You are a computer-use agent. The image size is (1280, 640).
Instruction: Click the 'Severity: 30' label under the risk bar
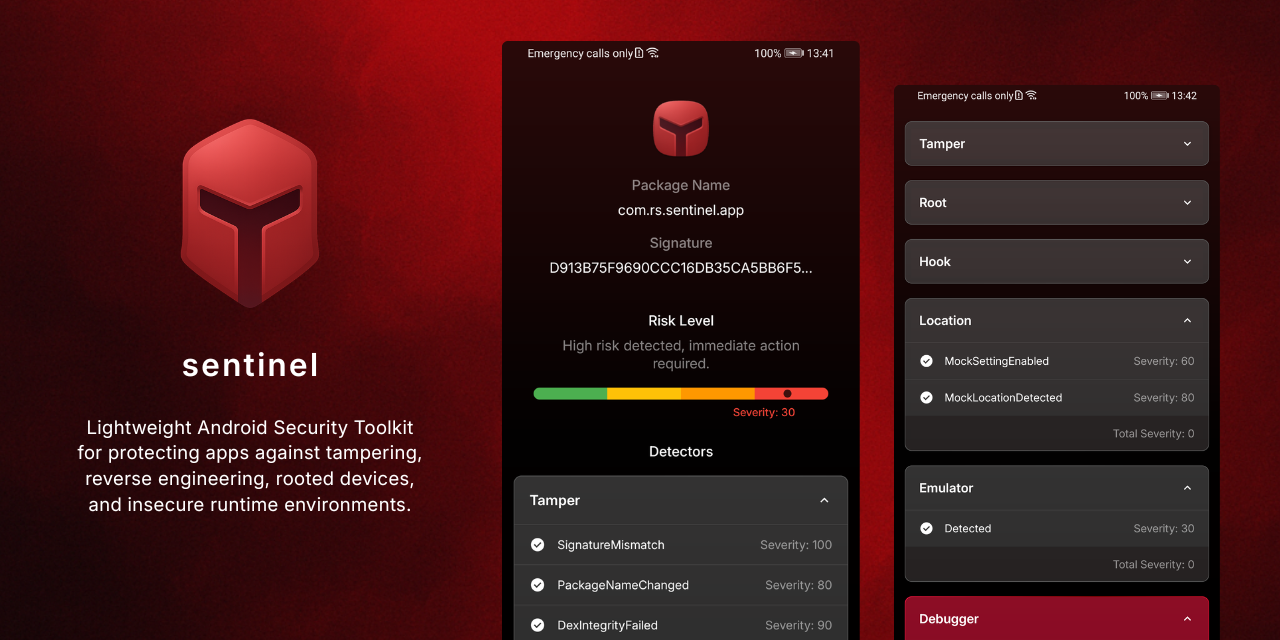pyautogui.click(x=764, y=412)
